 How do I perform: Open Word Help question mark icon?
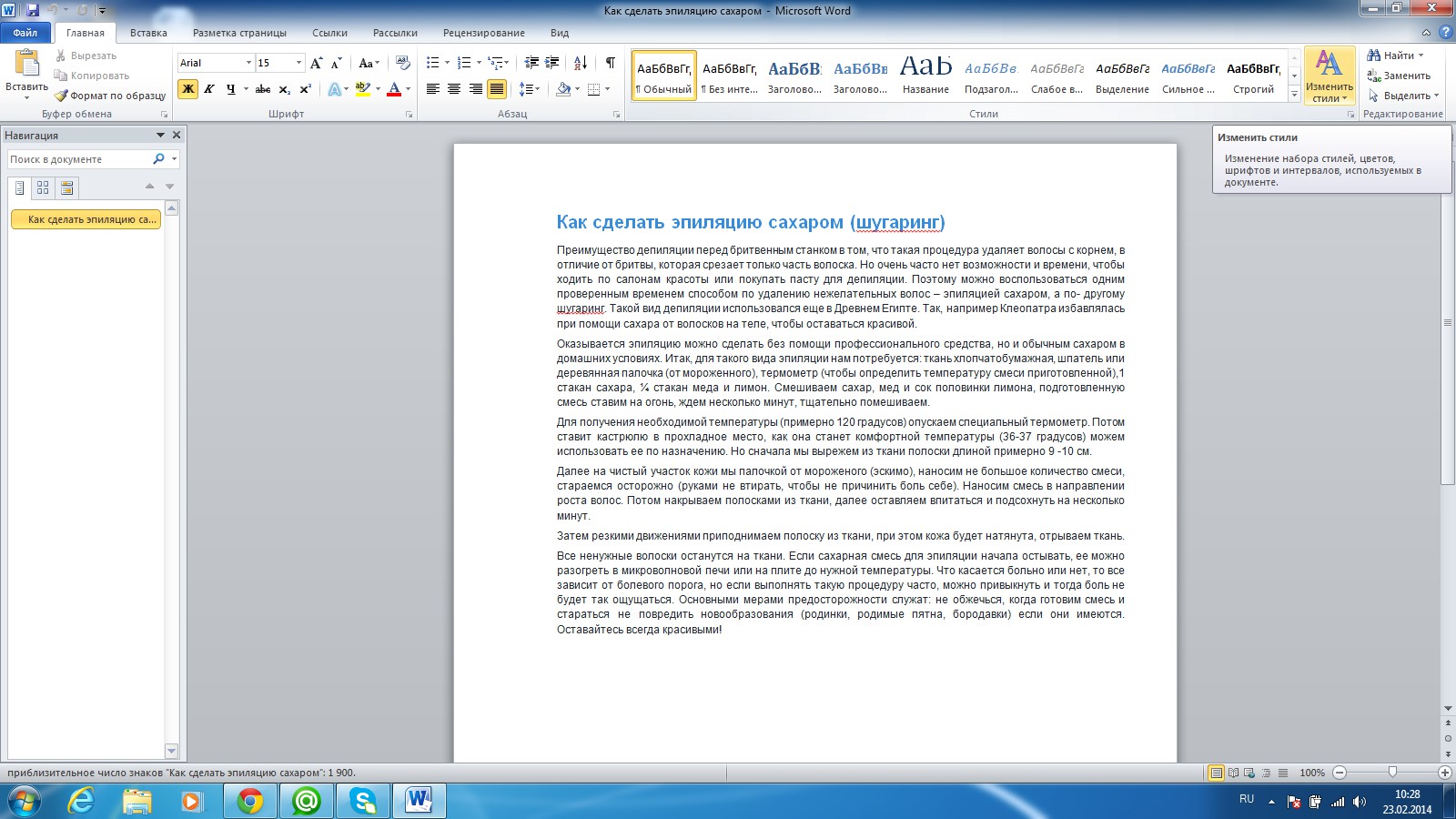click(1444, 33)
